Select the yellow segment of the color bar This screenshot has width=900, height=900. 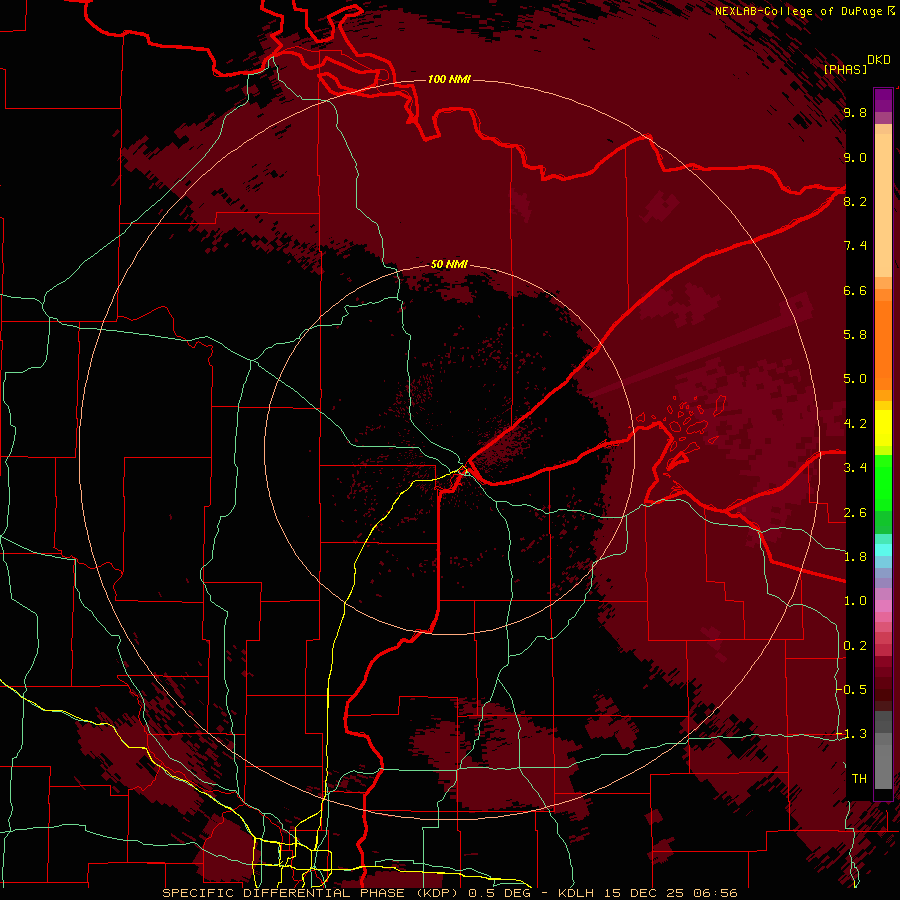pyautogui.click(x=883, y=428)
